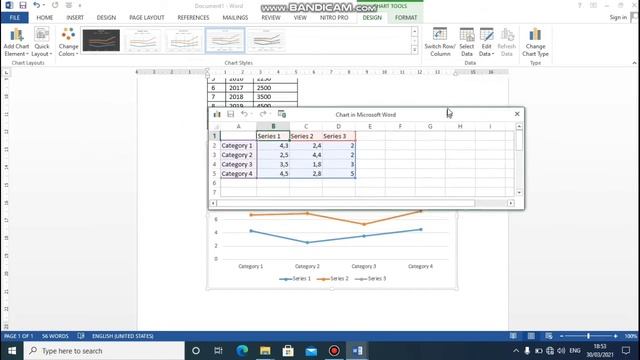This screenshot has height=360, width=640.
Task: Open the FILE tab
Action: pyautogui.click(x=15, y=18)
